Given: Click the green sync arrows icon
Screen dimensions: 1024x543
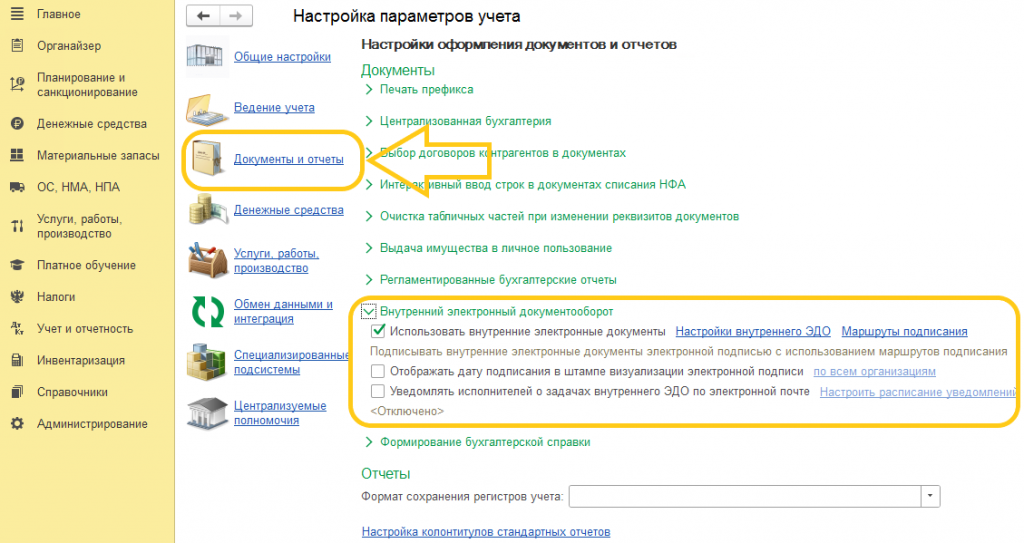Looking at the screenshot, I should pyautogui.click(x=208, y=312).
